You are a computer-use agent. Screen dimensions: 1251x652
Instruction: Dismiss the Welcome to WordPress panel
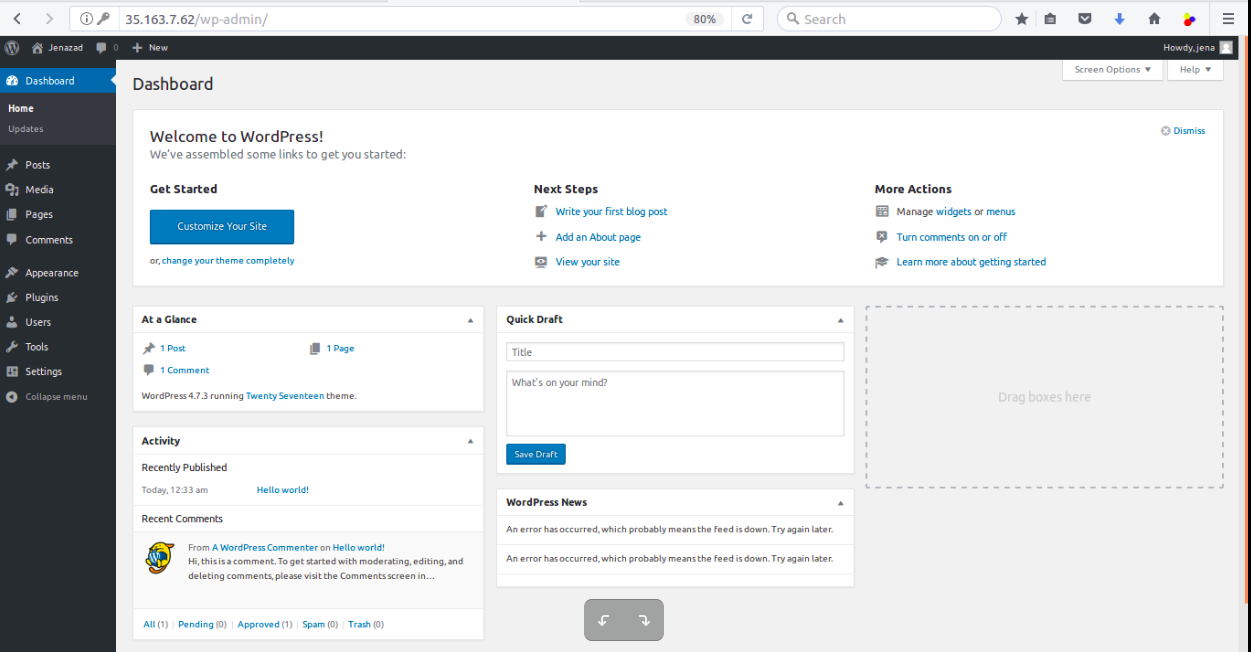click(x=1183, y=130)
